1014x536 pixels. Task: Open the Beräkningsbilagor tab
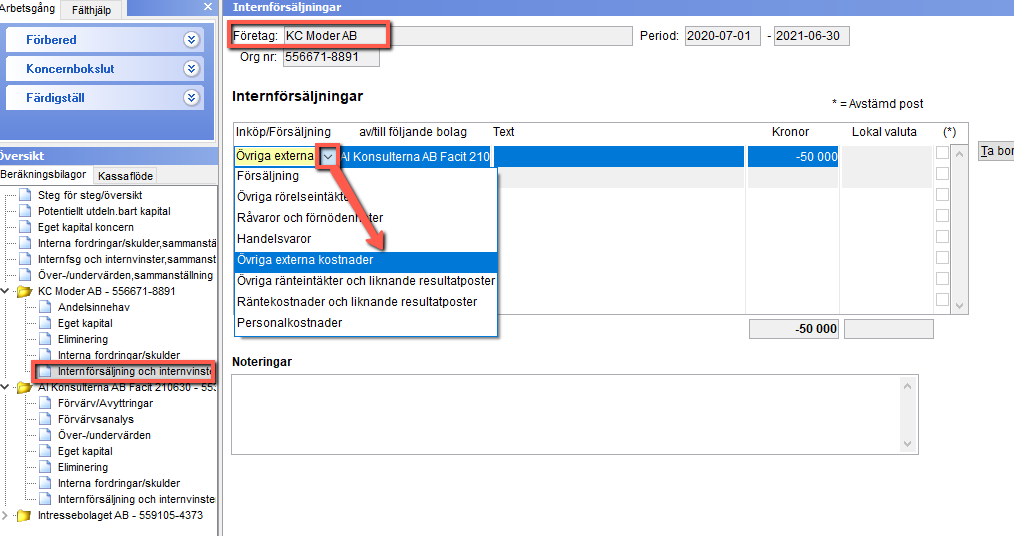pyautogui.click(x=43, y=175)
